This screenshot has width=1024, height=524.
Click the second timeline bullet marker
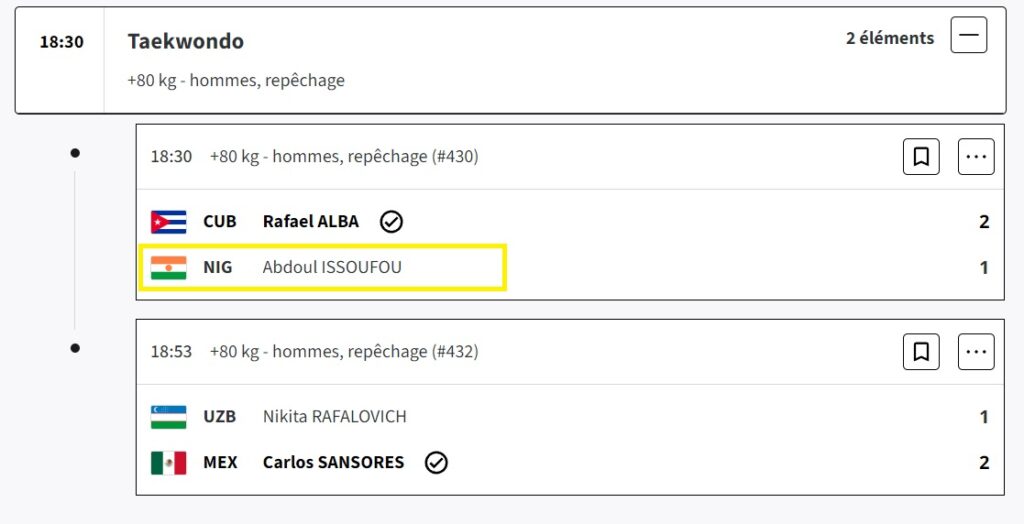point(75,348)
